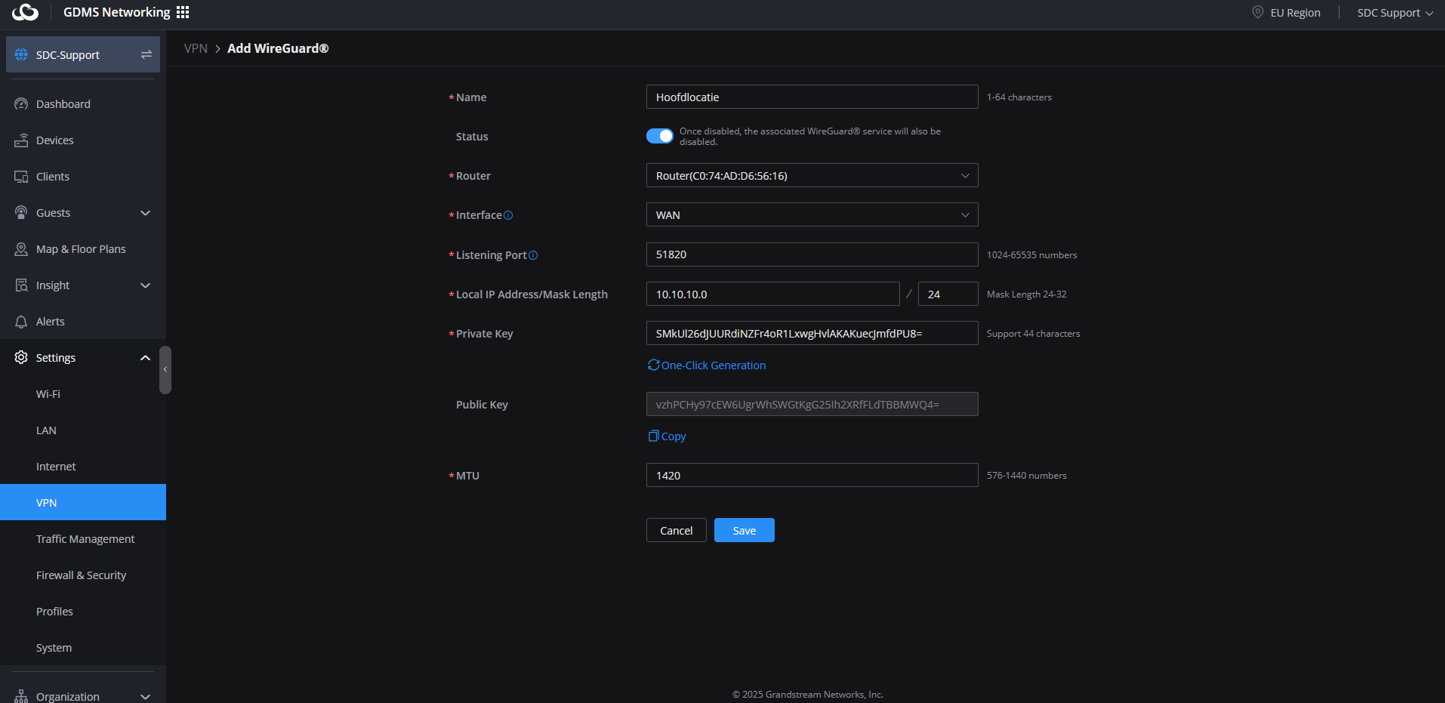
Task: Open the Interface WAN dropdown
Action: [812, 215]
